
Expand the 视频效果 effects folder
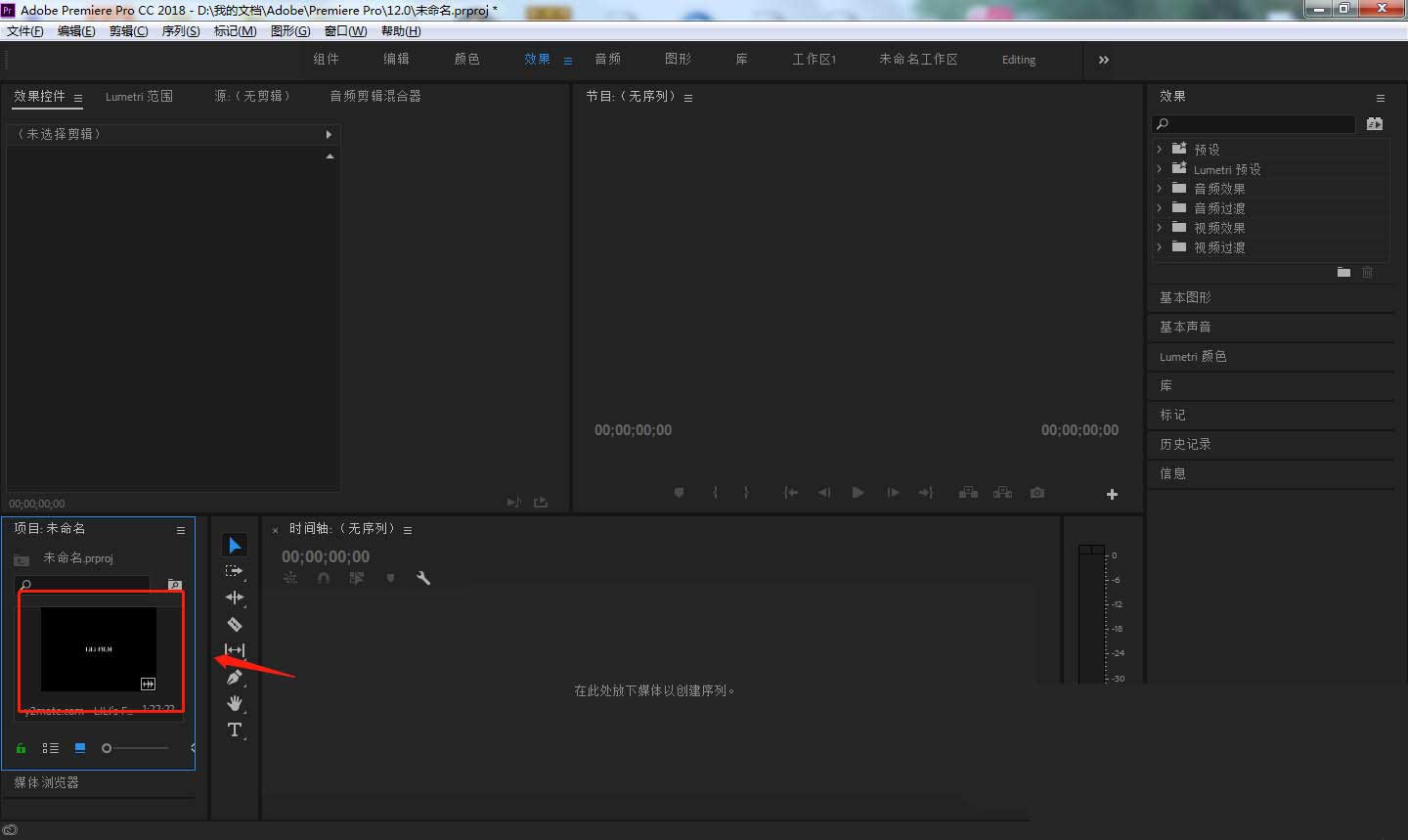point(1159,227)
